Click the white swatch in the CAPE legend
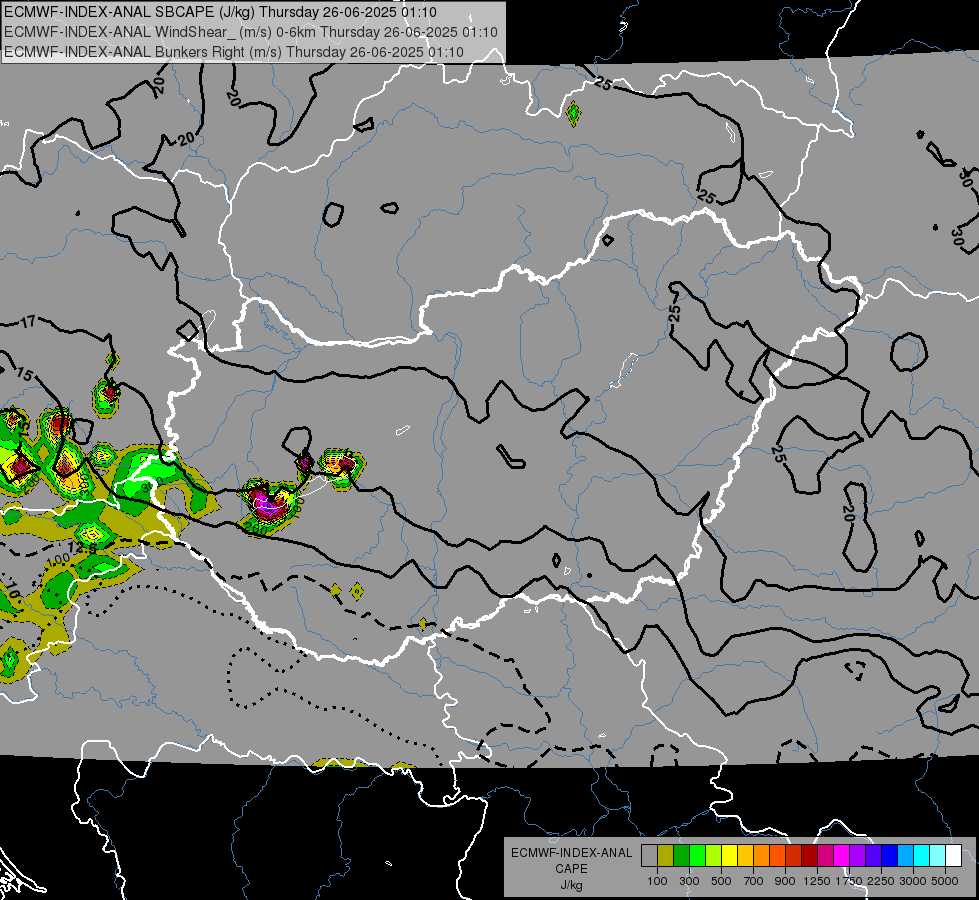This screenshot has height=900, width=979. click(x=953, y=855)
